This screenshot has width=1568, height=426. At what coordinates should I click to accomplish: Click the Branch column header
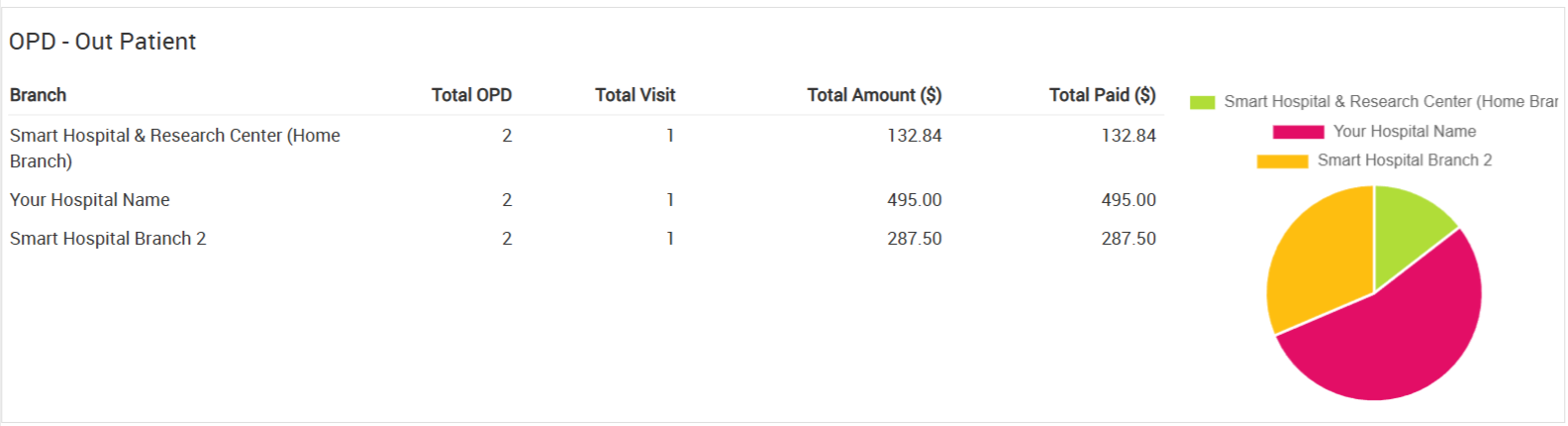click(38, 95)
